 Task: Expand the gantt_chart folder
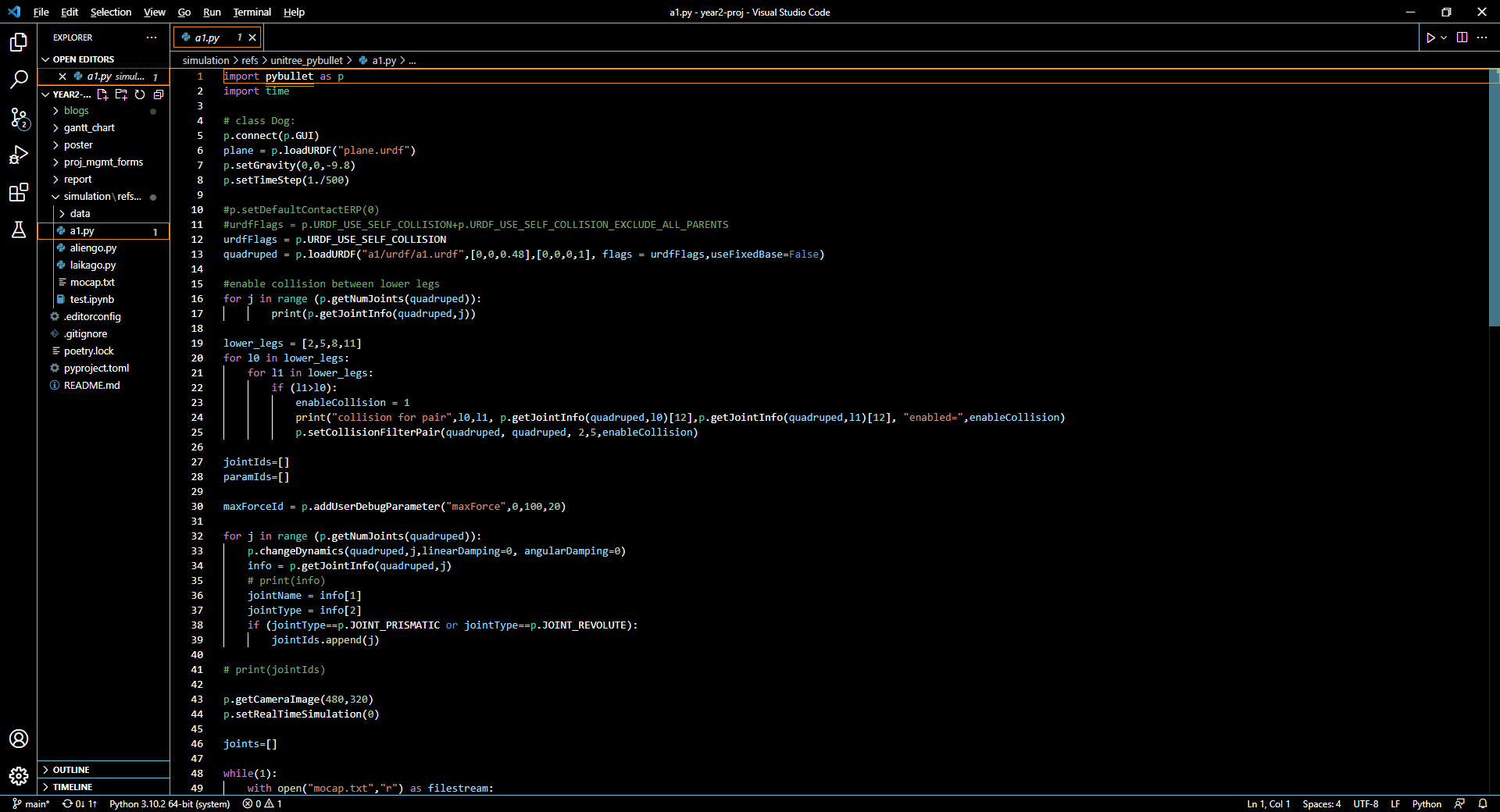click(x=103, y=128)
